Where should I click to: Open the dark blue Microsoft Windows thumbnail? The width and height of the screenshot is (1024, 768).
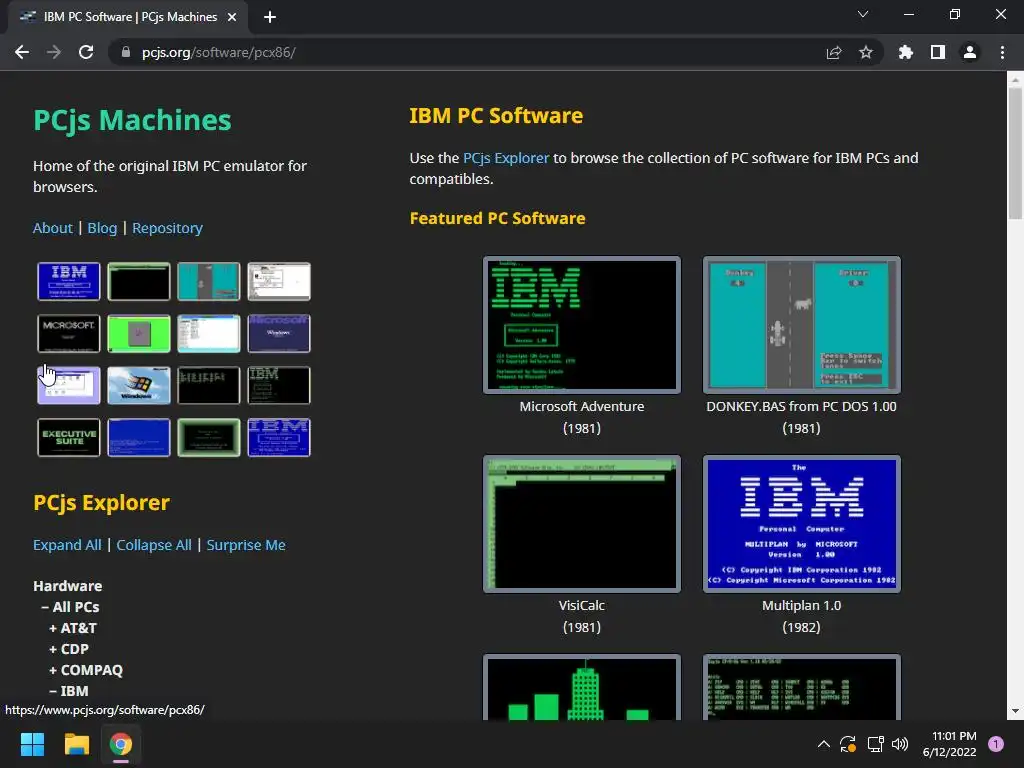tap(279, 333)
